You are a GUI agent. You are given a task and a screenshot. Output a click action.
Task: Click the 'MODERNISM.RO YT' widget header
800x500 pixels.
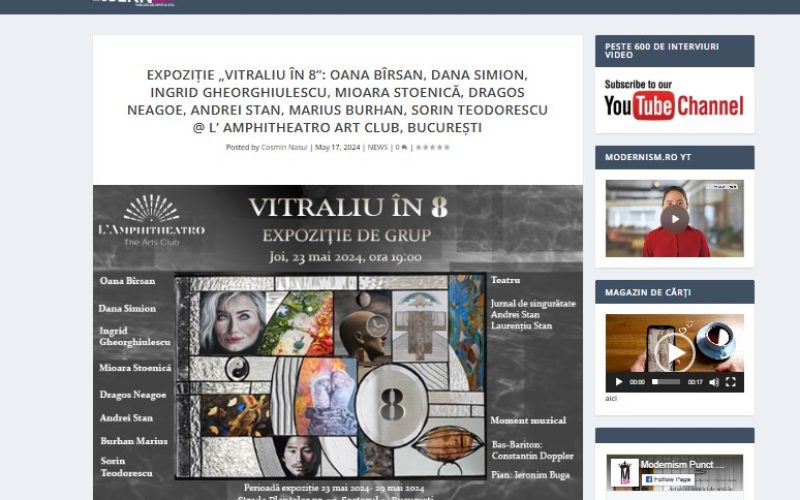tap(674, 157)
